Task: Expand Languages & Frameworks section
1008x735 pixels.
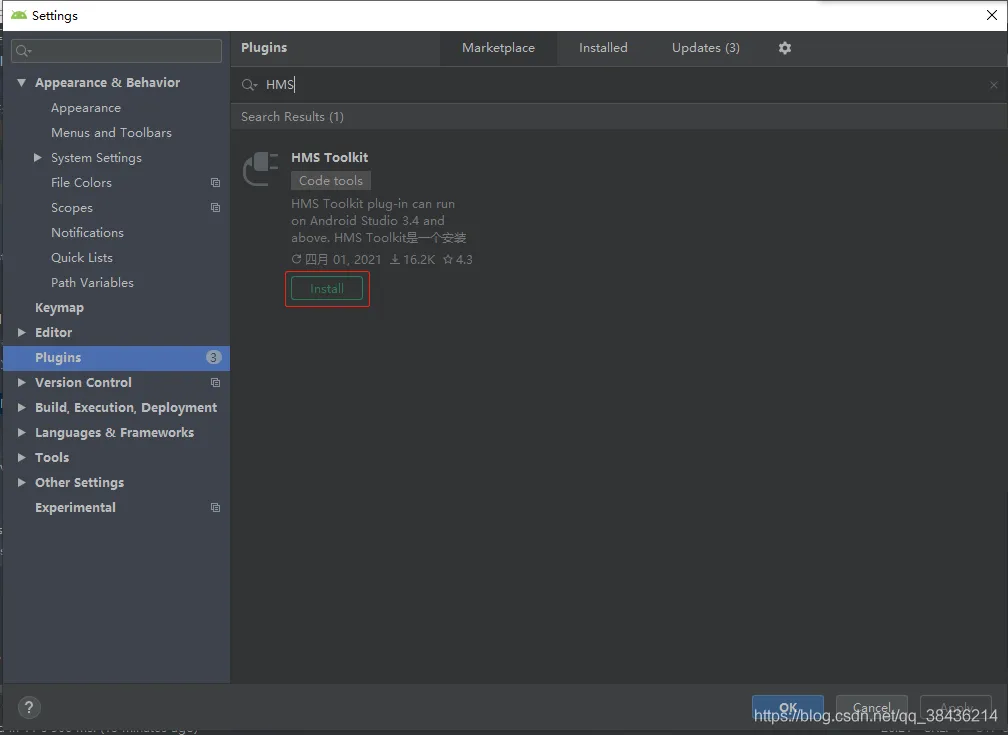Action: tap(21, 433)
